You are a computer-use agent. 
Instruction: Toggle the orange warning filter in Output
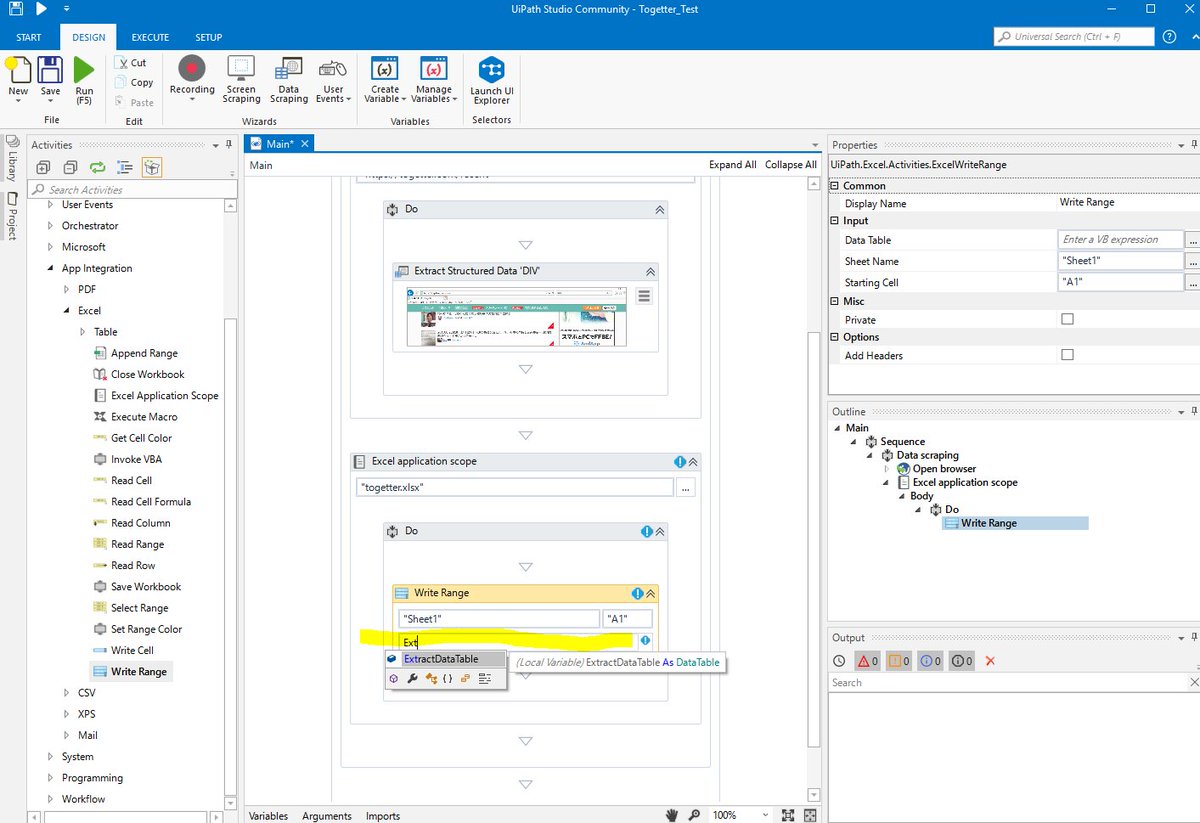click(x=899, y=661)
